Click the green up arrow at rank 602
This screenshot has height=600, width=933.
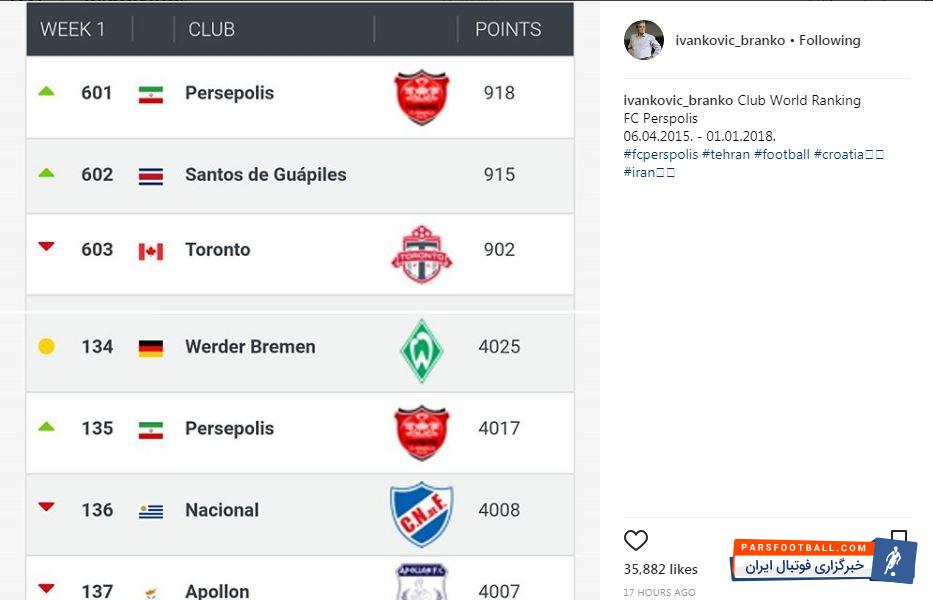[46, 173]
